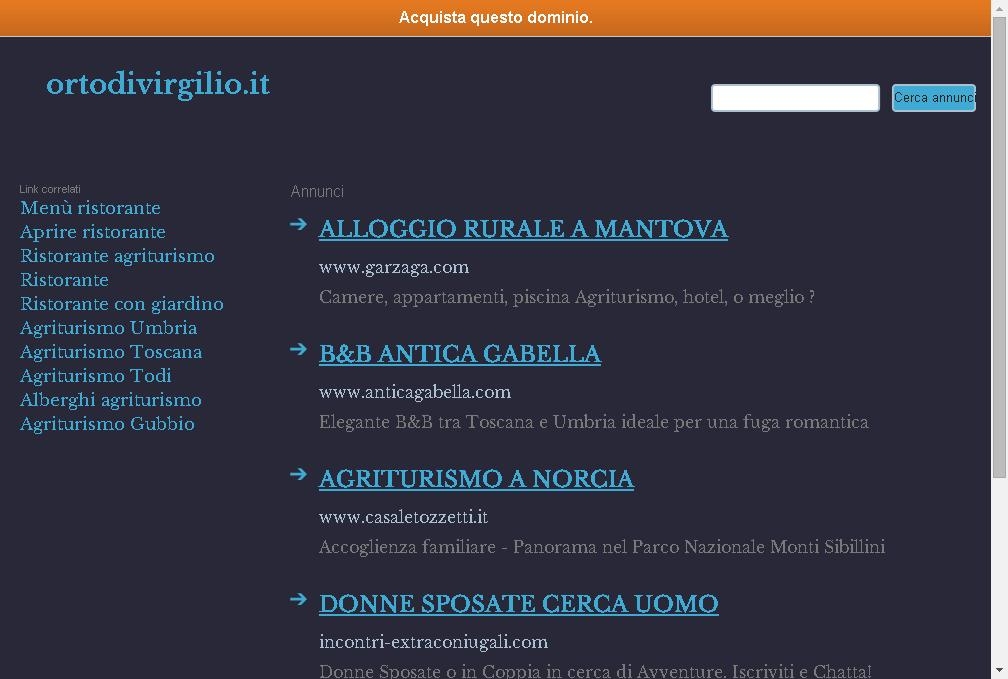Open the ortodivirgilio.it site title
The image size is (1008, 679).
click(158, 85)
